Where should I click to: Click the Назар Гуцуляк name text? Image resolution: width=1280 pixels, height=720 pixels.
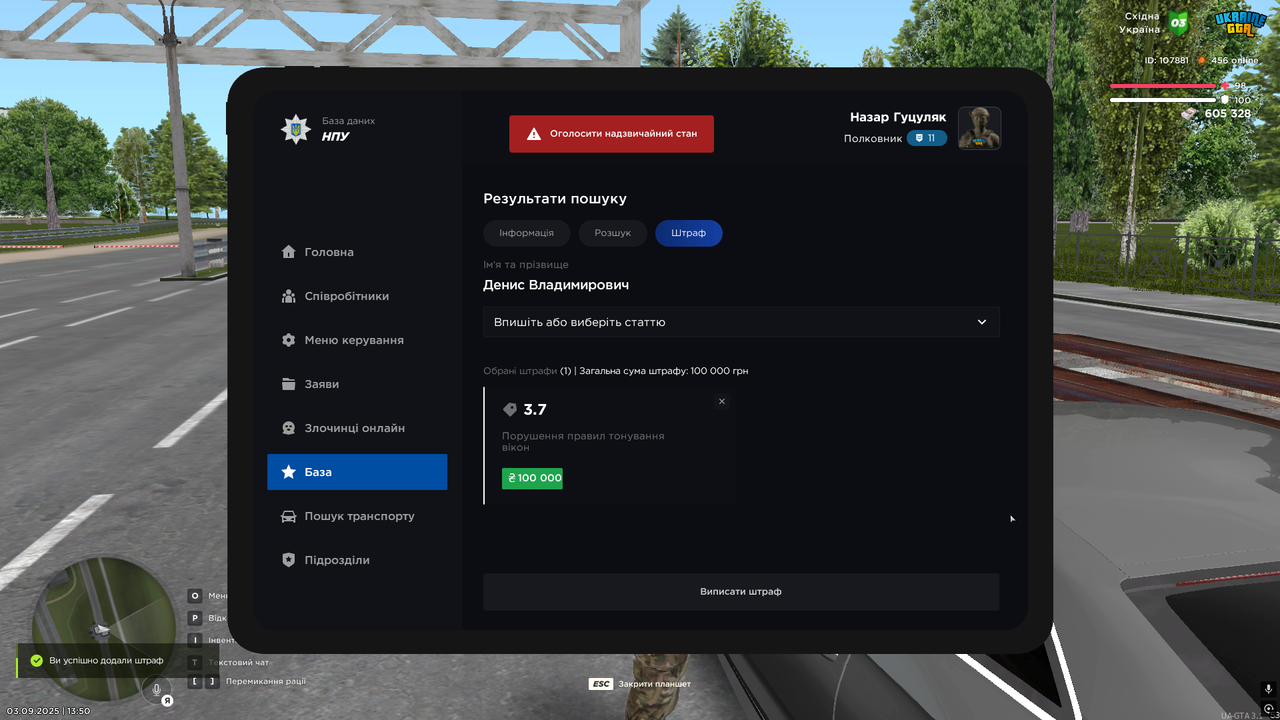point(898,117)
